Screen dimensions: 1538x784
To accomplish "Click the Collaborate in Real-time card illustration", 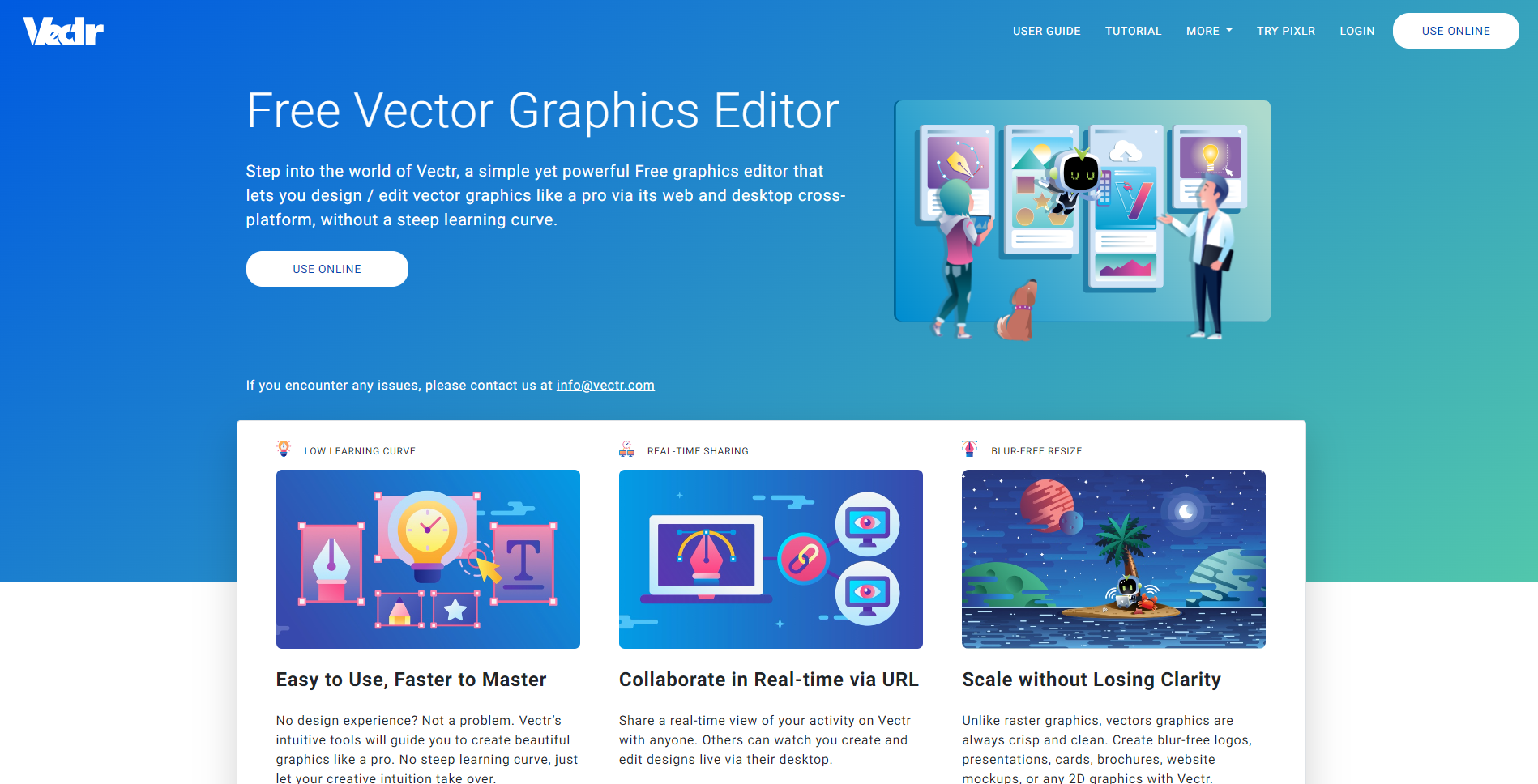I will pyautogui.click(x=771, y=559).
